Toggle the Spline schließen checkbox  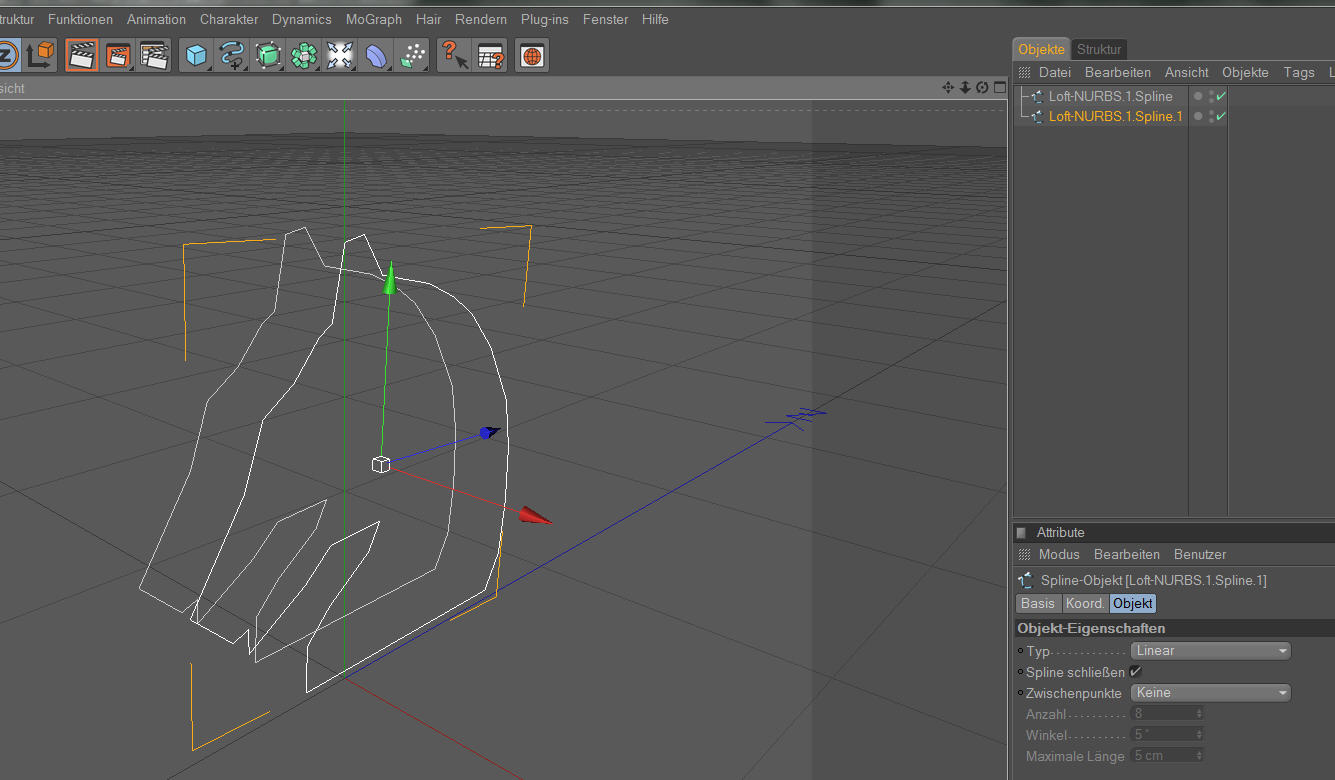[1135, 672]
